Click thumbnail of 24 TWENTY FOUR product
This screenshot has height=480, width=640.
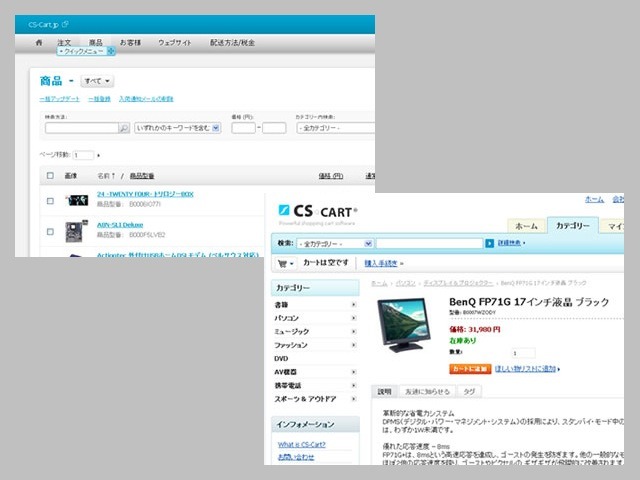pos(77,200)
